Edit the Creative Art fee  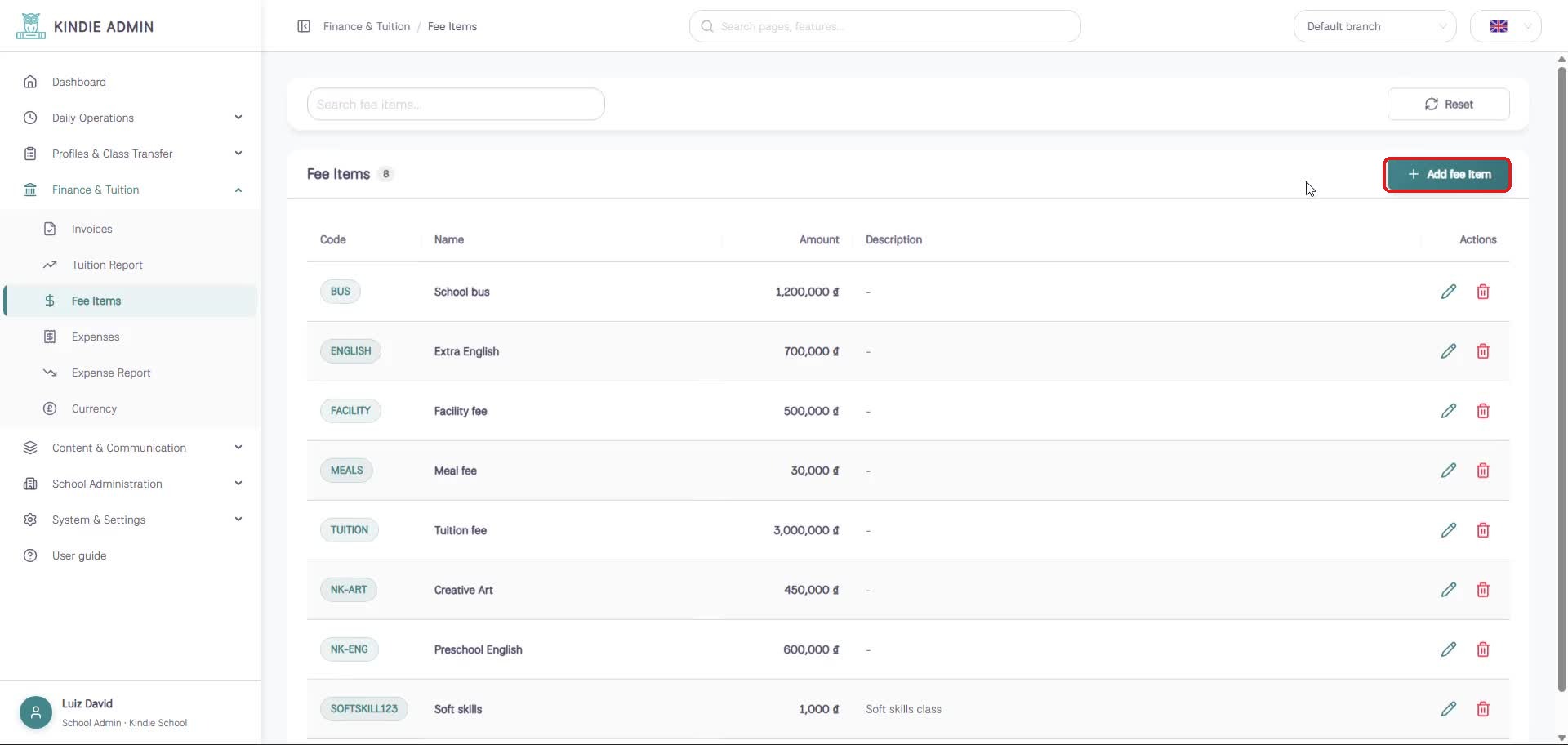(1448, 590)
